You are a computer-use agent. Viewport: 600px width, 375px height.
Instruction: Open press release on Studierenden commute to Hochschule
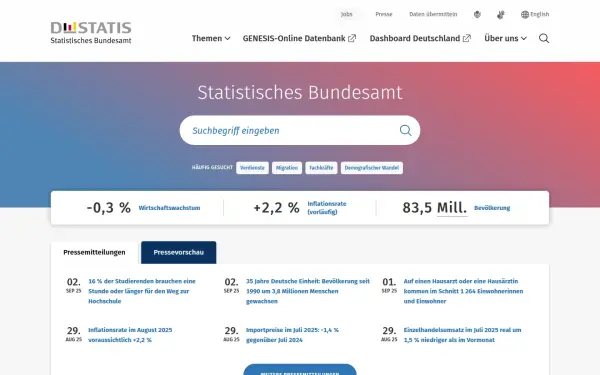coord(142,291)
